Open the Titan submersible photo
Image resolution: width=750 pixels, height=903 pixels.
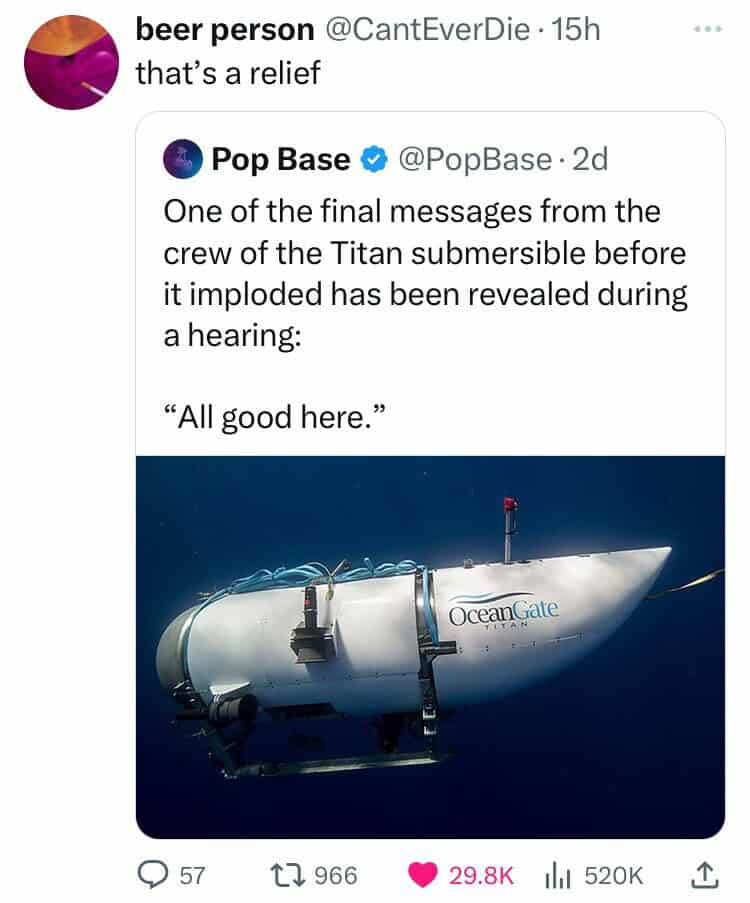430,647
